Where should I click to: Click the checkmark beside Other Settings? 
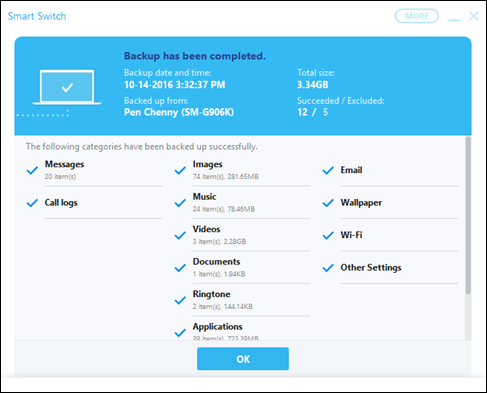point(328,268)
